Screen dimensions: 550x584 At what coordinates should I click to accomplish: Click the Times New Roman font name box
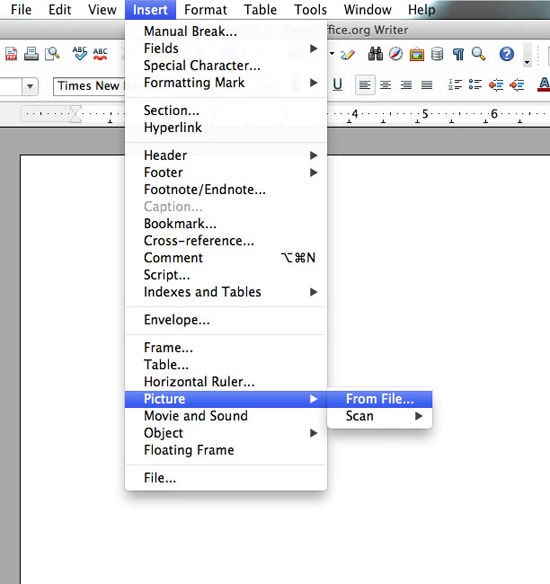tap(89, 86)
